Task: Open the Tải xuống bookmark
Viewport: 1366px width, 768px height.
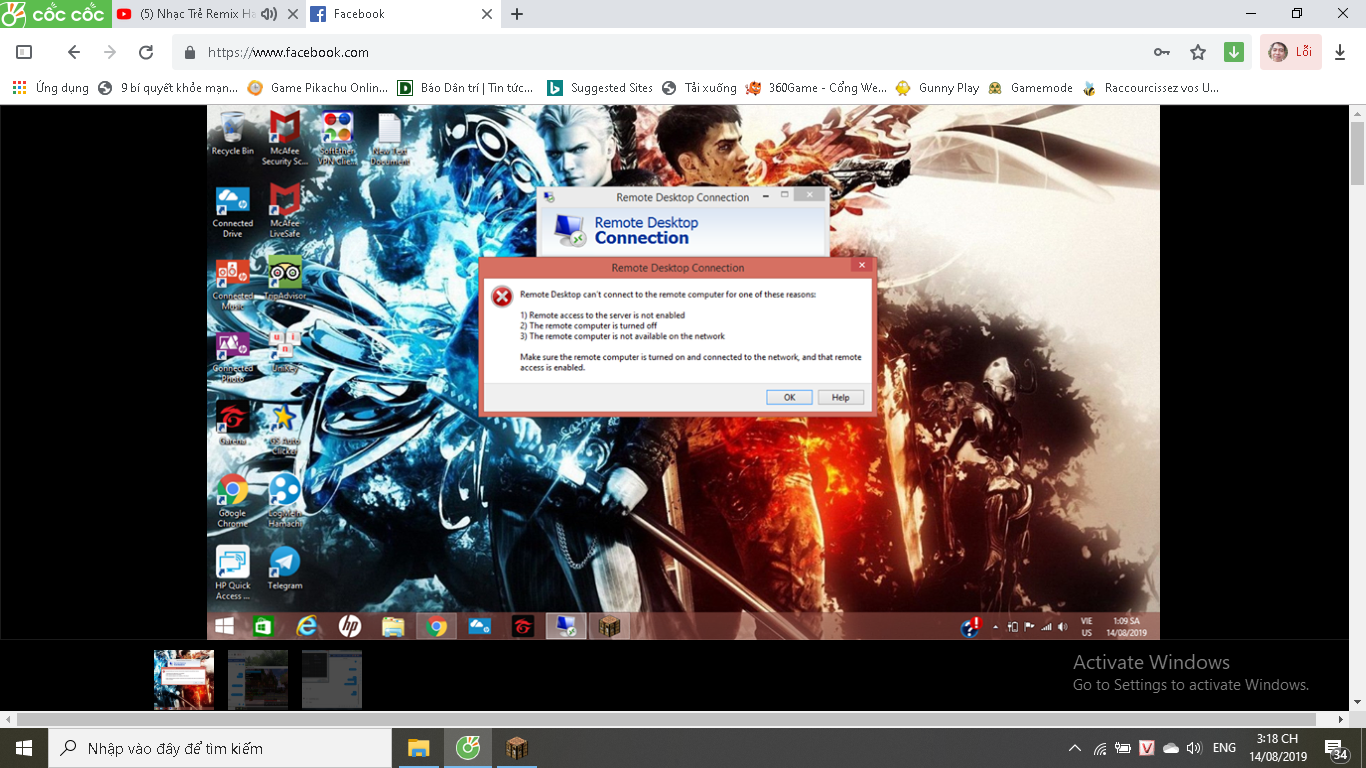Action: point(699,88)
